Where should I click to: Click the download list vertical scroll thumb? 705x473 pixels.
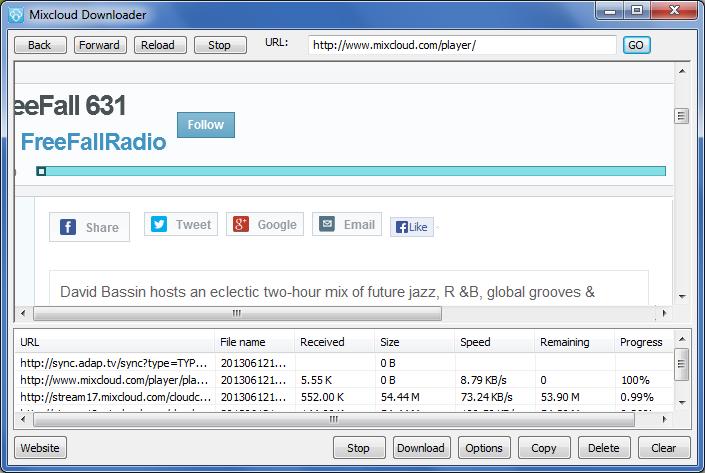click(x=682, y=364)
